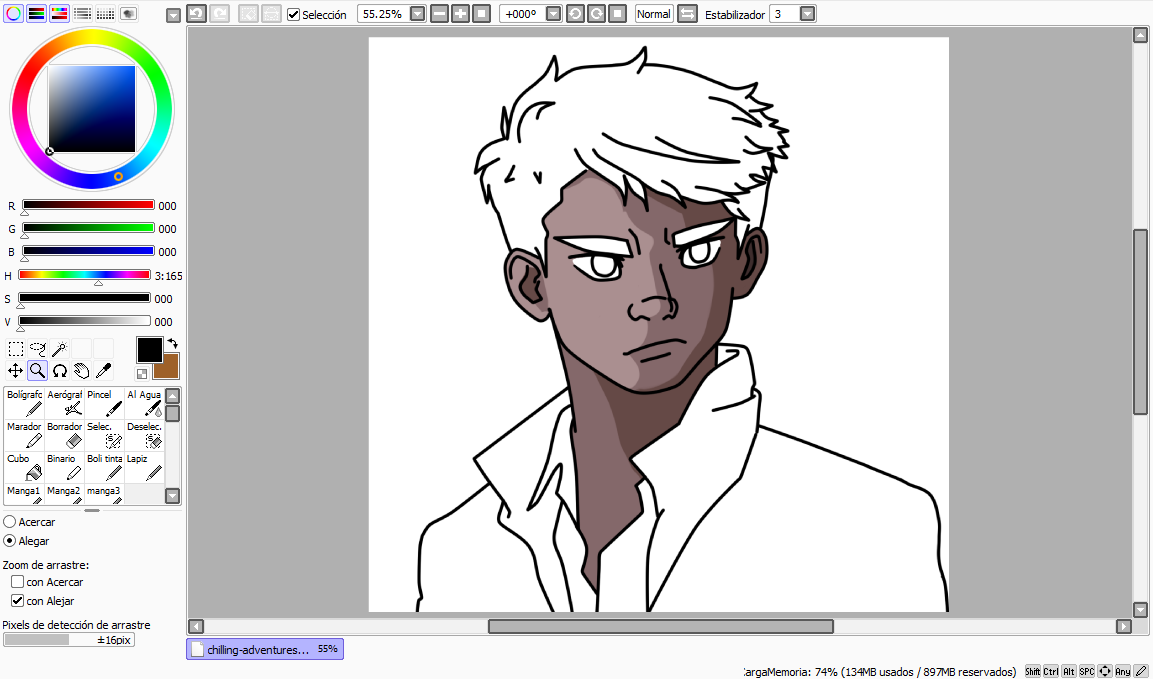1153x679 pixels.
Task: Choose the Manga1 brush
Action: coord(24,494)
